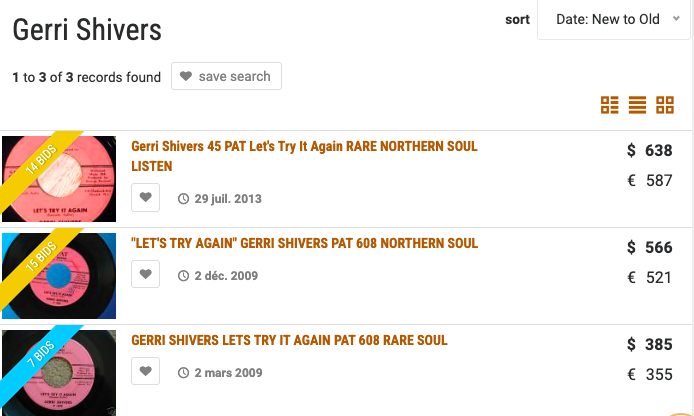This screenshot has width=694, height=416.
Task: Open GERRI SHIVERS LETS TRY IT AGAIN PAT 608 listing
Action: pyautogui.click(x=289, y=340)
